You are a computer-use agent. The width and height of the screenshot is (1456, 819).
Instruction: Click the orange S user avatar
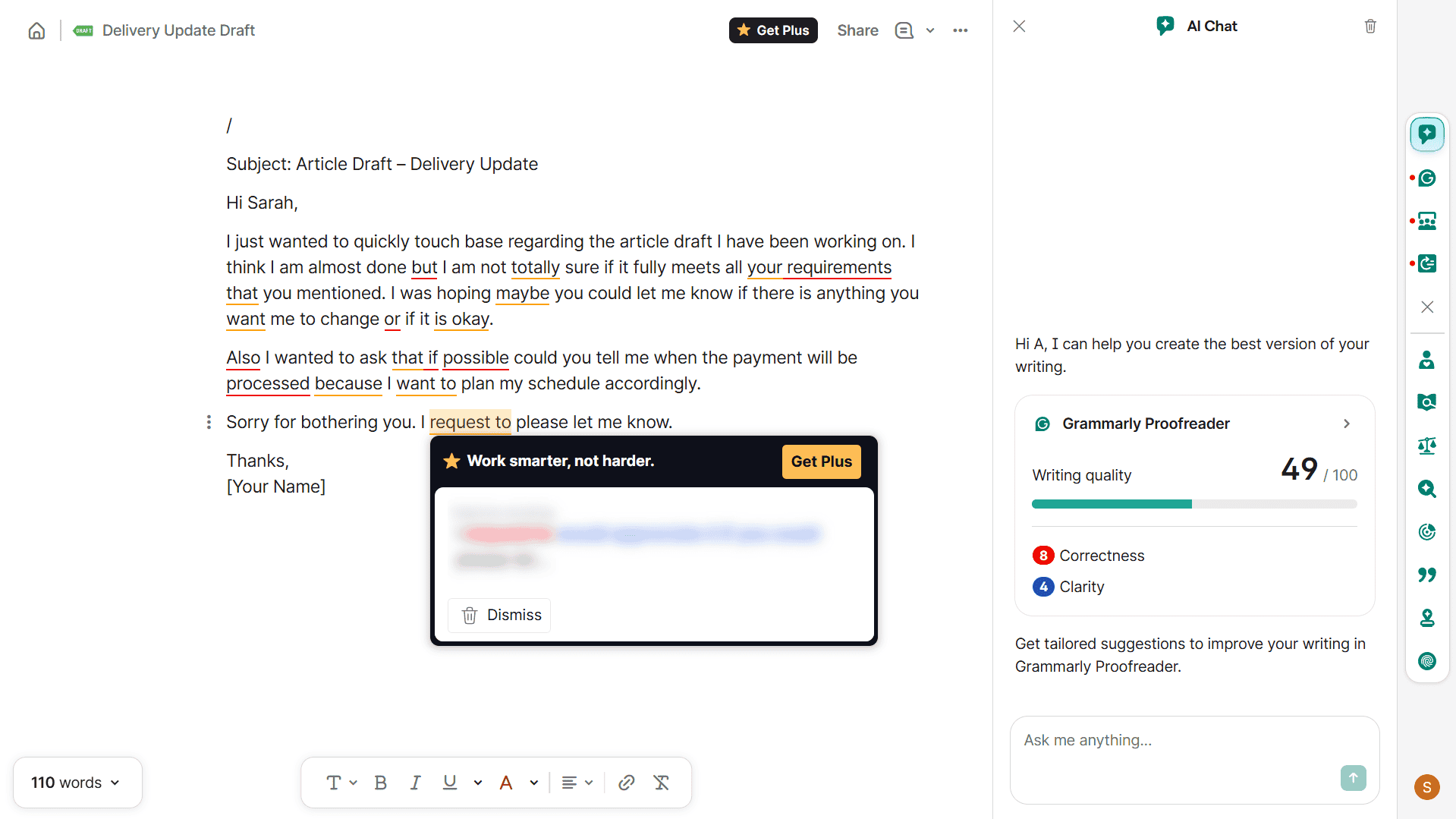tap(1426, 787)
